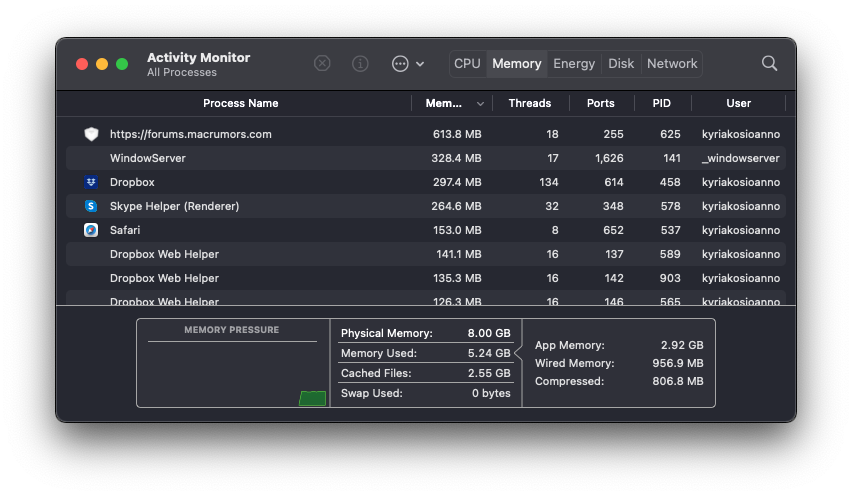Click the Swap Used 0 bytes entry
The width and height of the screenshot is (852, 496).
click(425, 393)
